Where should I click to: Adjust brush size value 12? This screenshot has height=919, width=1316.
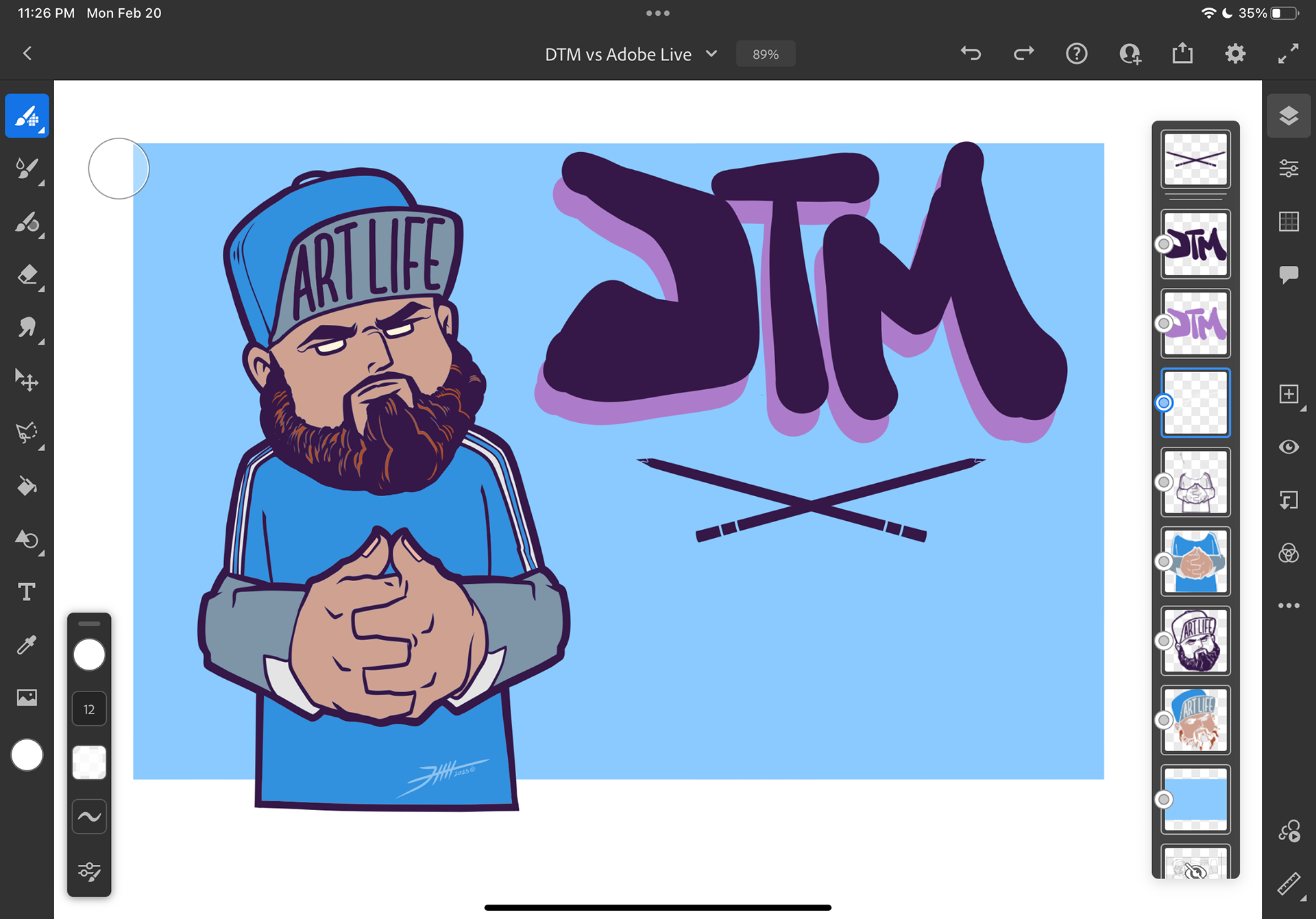click(x=89, y=709)
